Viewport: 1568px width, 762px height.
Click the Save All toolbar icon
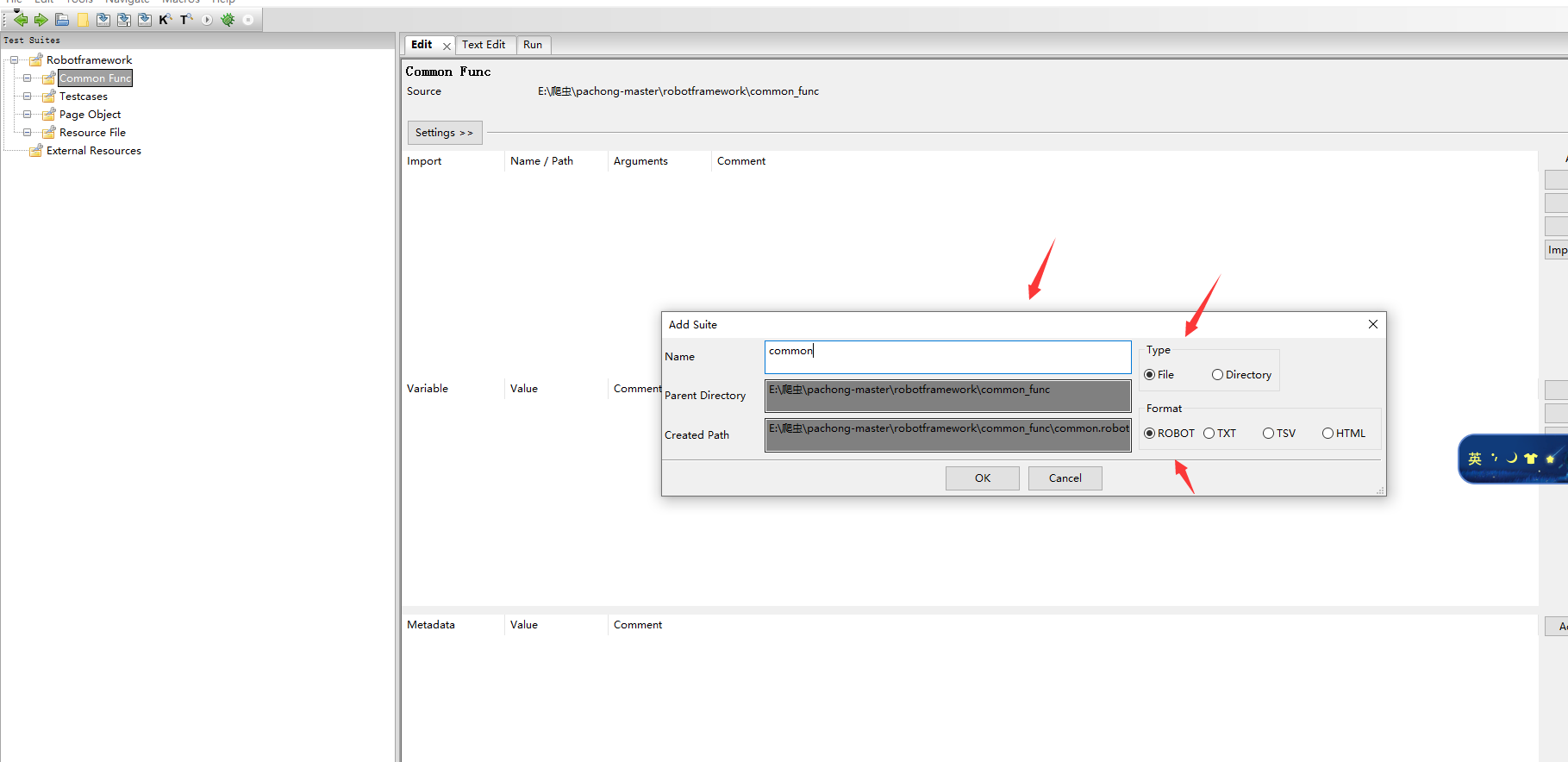(124, 19)
